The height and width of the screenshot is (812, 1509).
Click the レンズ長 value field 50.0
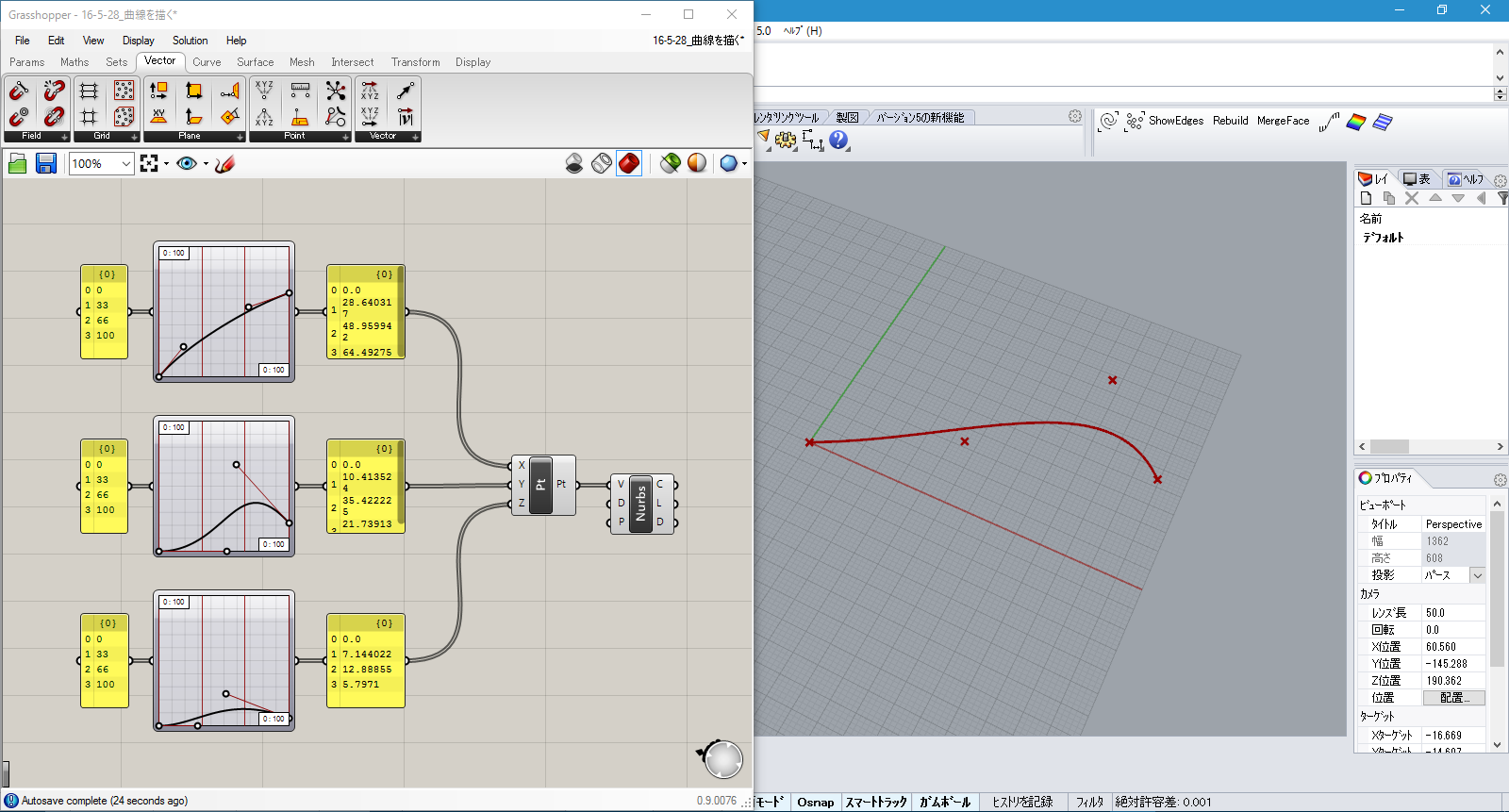(1453, 613)
